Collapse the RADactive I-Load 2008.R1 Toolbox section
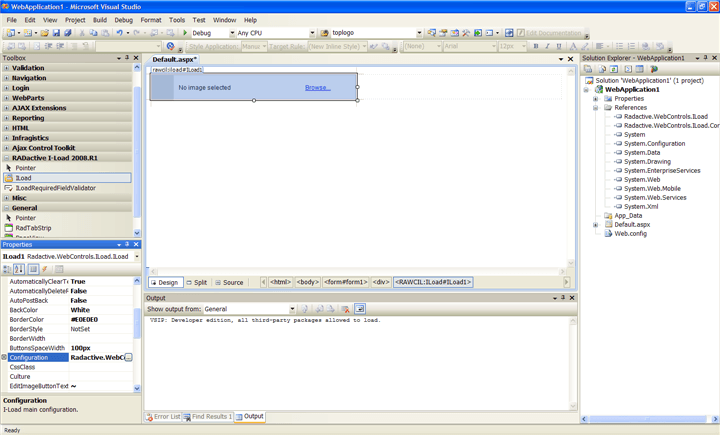Viewport: 720px width, 435px height. tap(6, 158)
